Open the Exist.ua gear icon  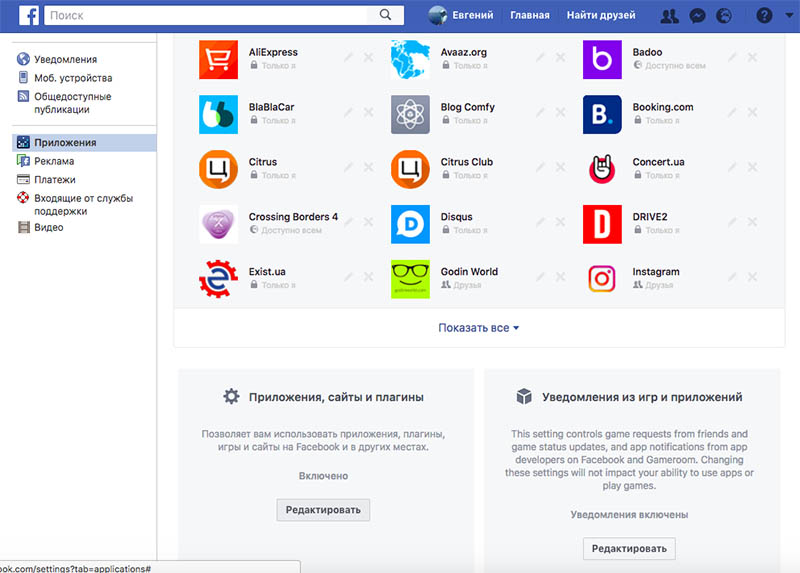pos(218,279)
